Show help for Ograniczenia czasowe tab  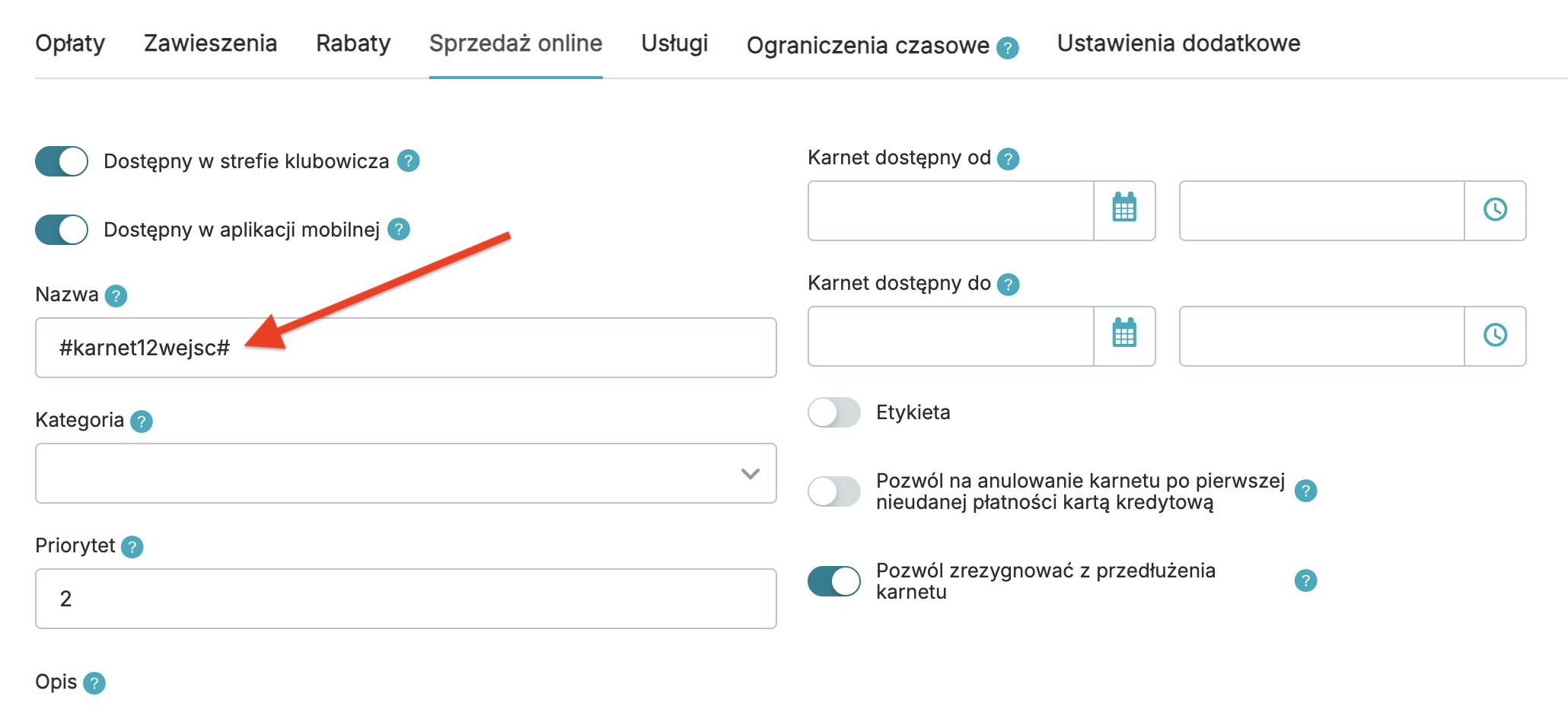pos(1008,48)
